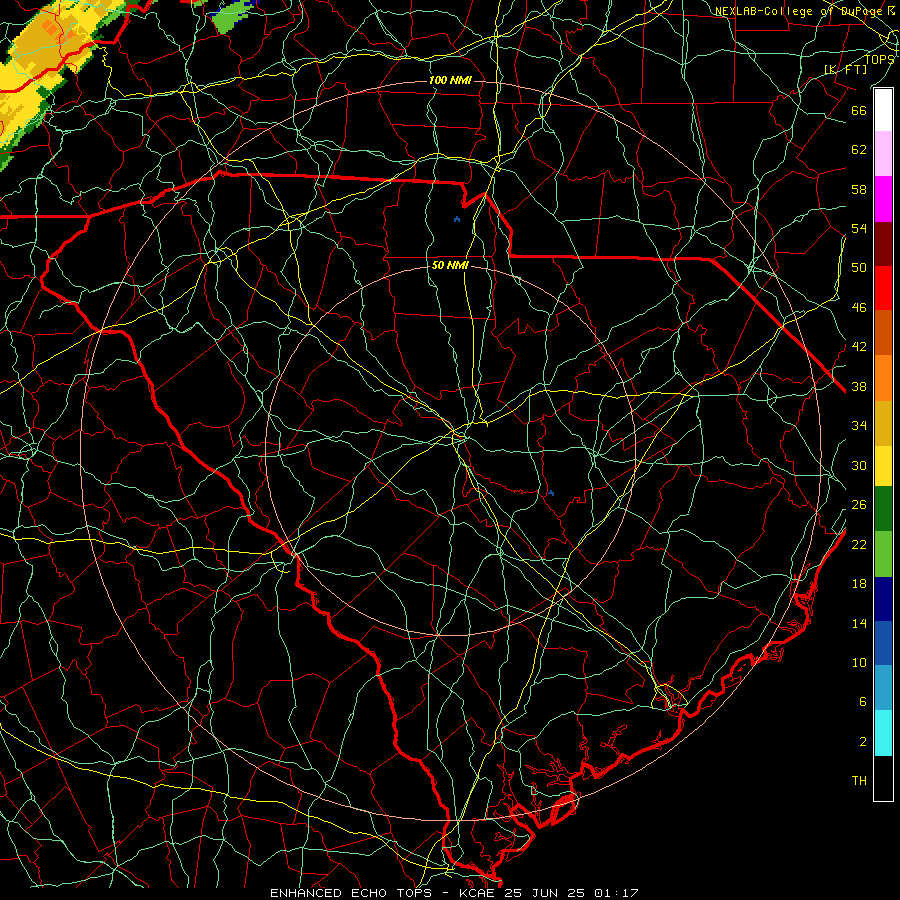Click the legend value 50
This screenshot has height=900, width=900.
click(x=859, y=268)
